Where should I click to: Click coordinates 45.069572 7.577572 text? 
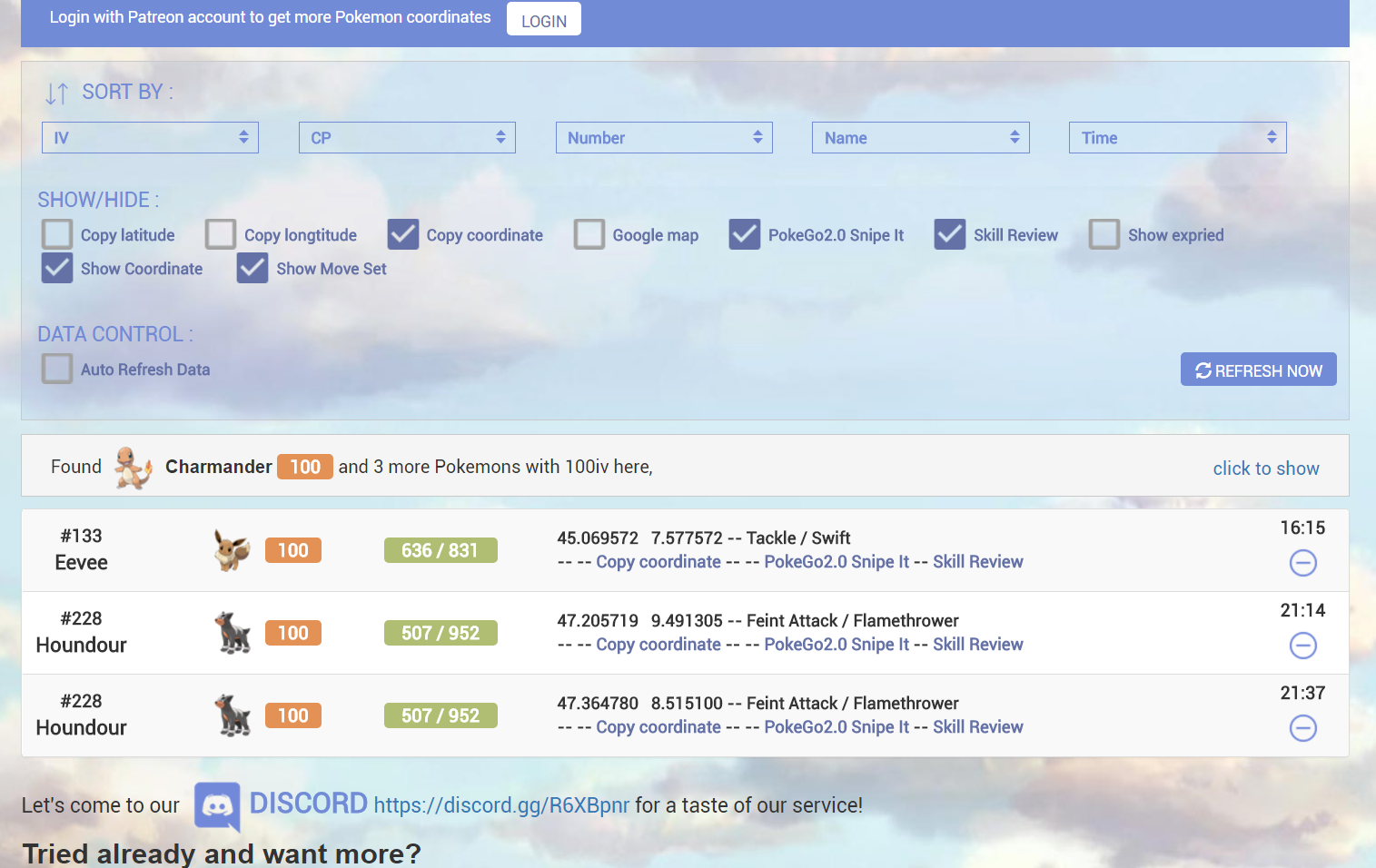pyautogui.click(x=640, y=538)
